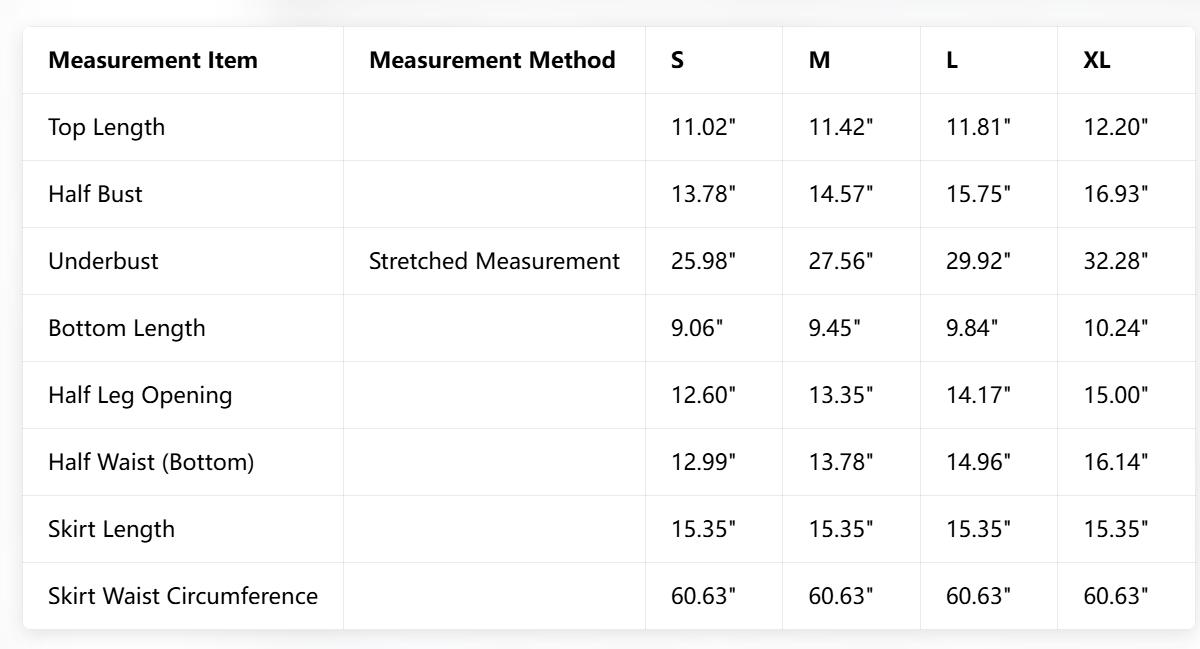Select the M size column header

819,60
